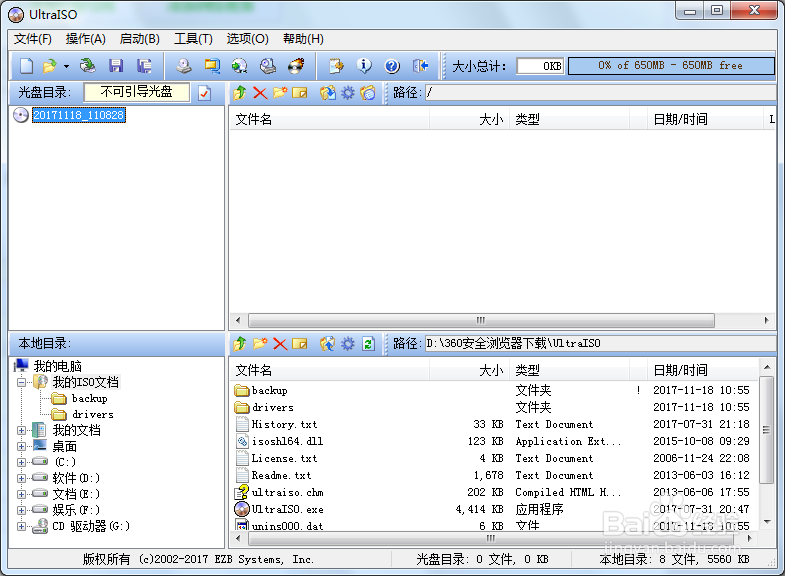Click the image properties checkmark icon
The width and height of the screenshot is (785, 576).
pyautogui.click(x=204, y=93)
